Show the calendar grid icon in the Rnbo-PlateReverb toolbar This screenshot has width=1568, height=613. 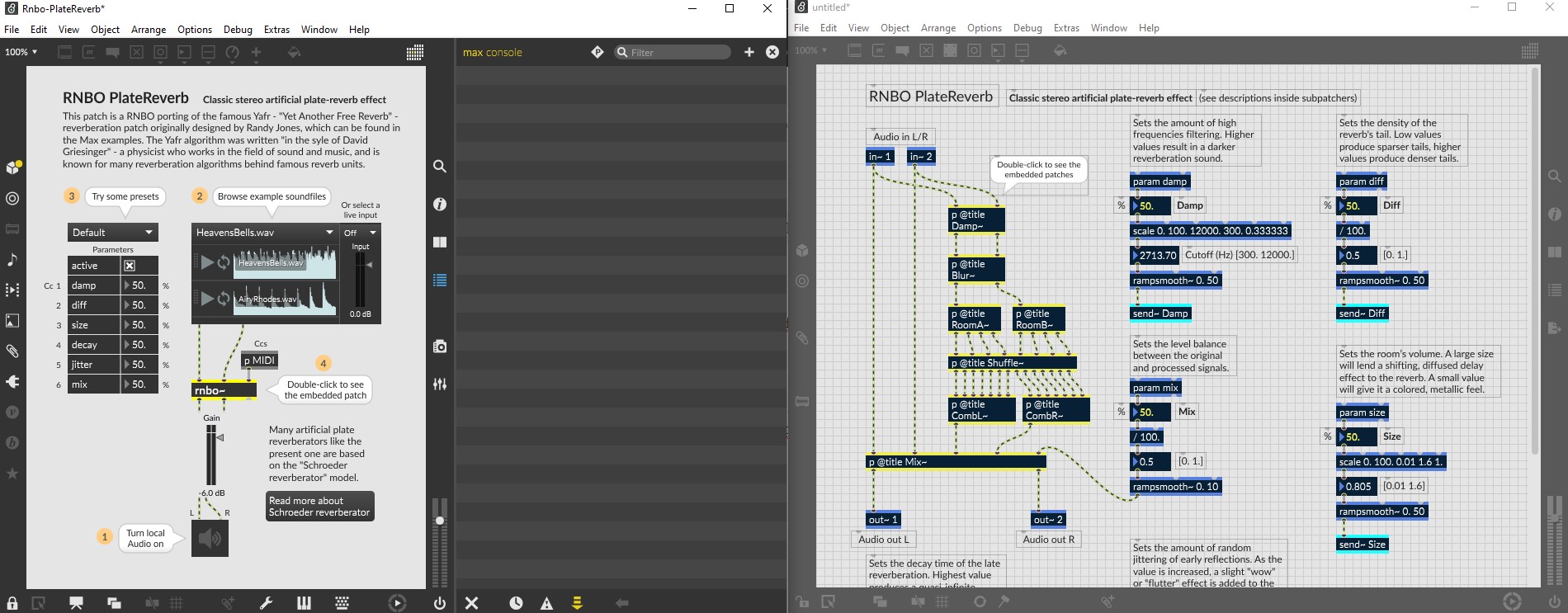pos(415,52)
